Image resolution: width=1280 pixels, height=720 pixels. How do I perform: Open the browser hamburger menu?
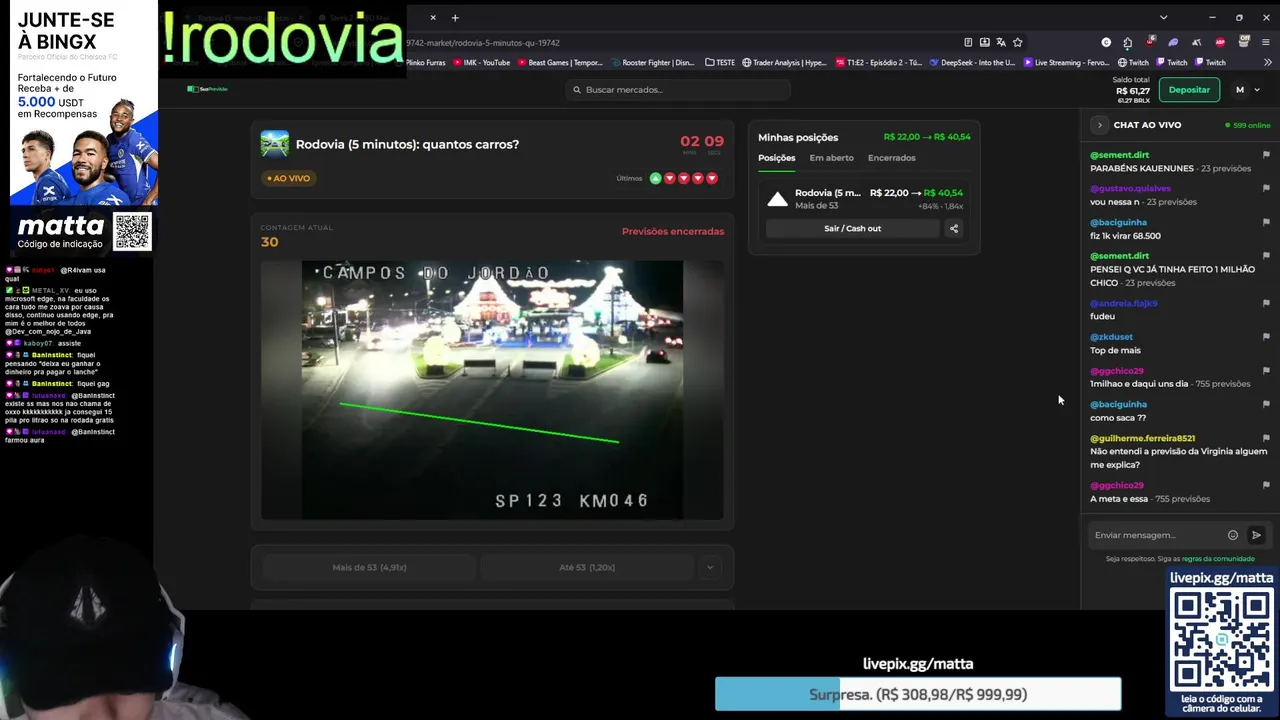(x=1266, y=42)
